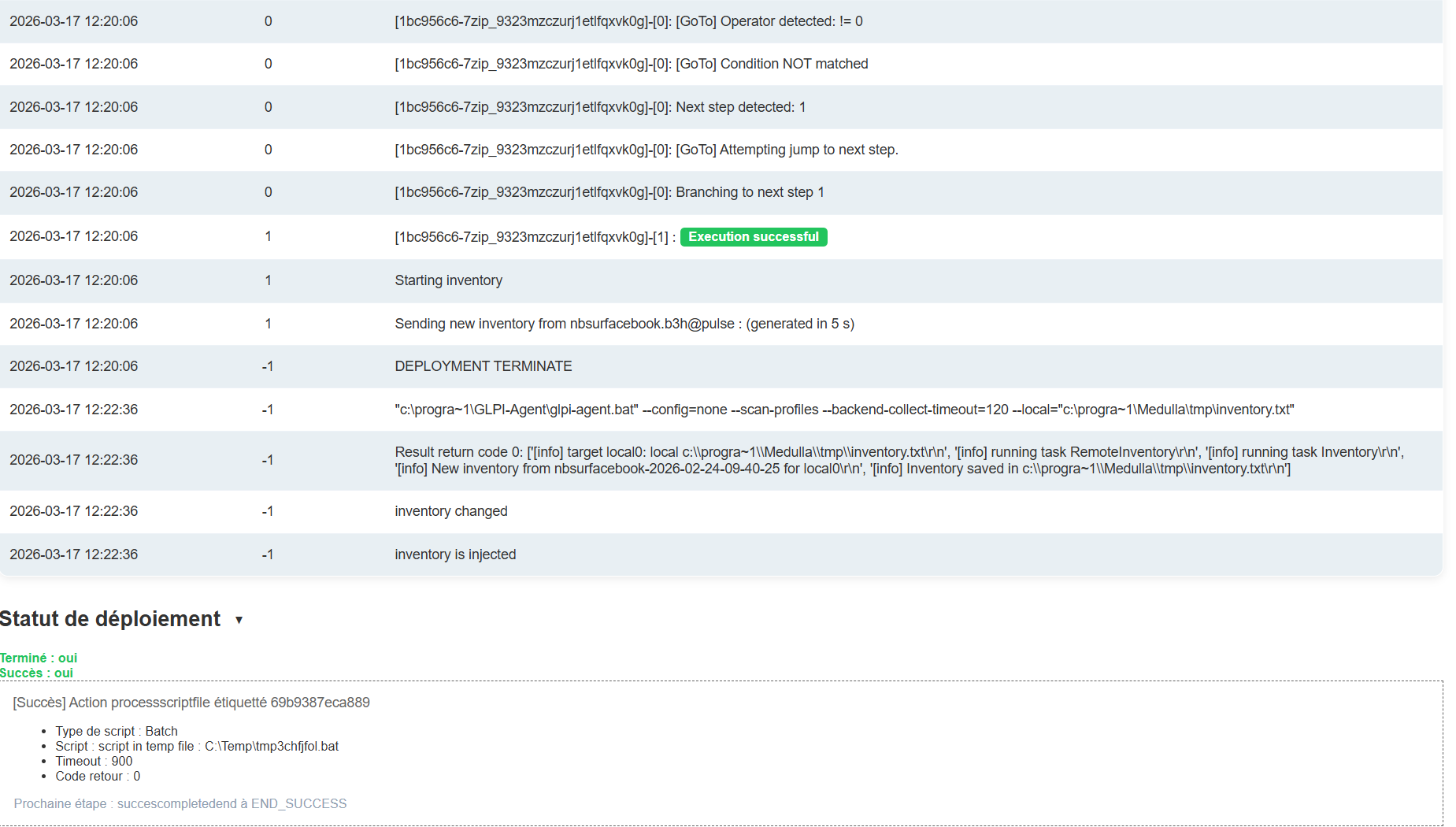Click the 'Prochaine étape' END_SUCCESS text
Image resolution: width=1456 pixels, height=827 pixels.
tap(180, 803)
